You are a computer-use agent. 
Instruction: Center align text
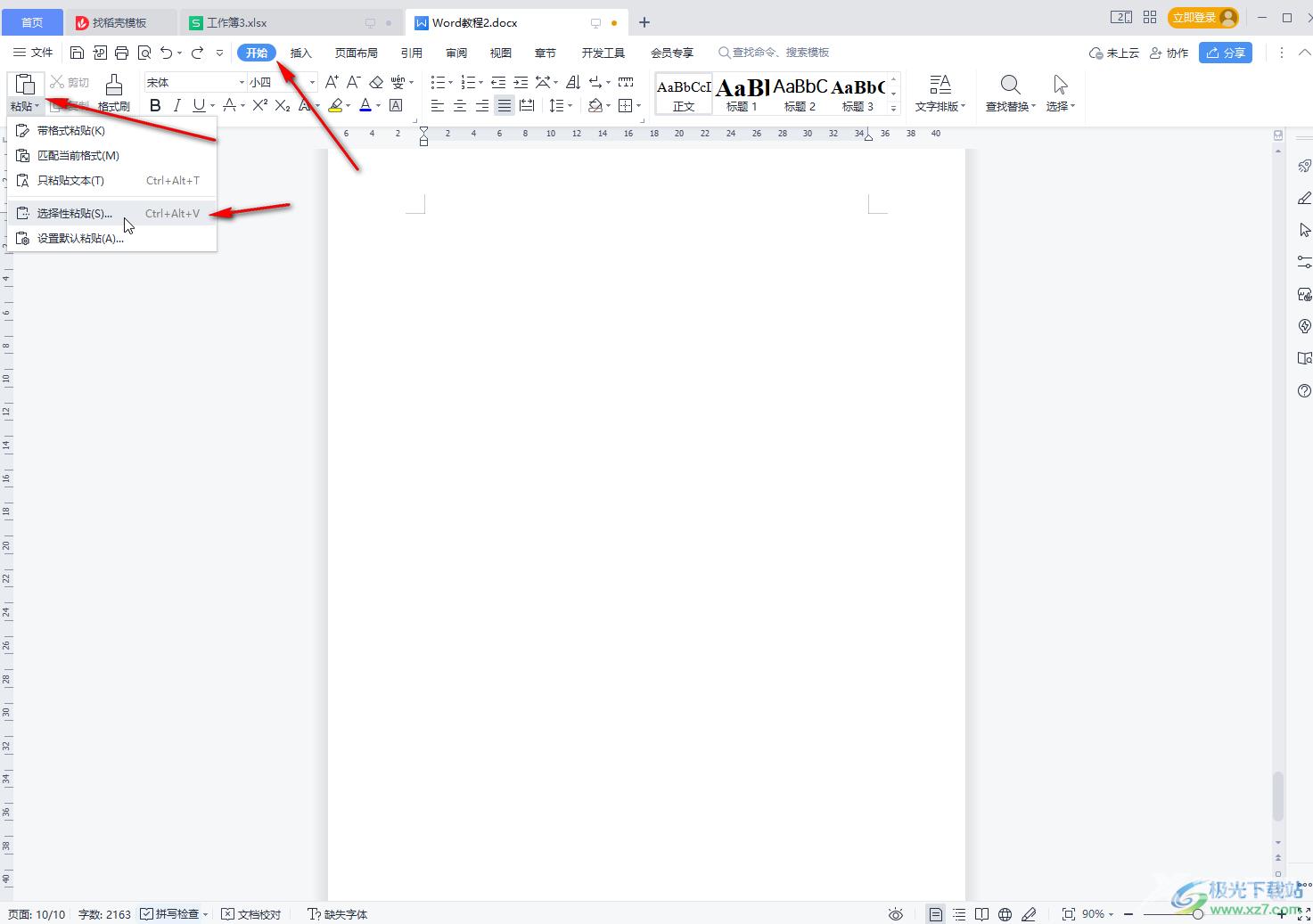coord(460,105)
